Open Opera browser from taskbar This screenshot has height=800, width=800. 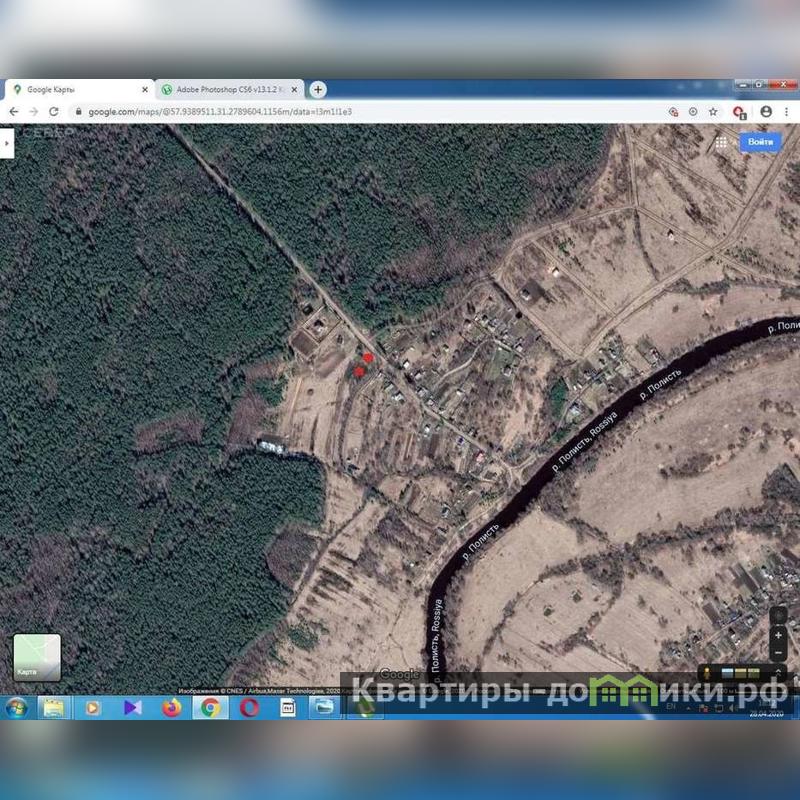(249, 708)
